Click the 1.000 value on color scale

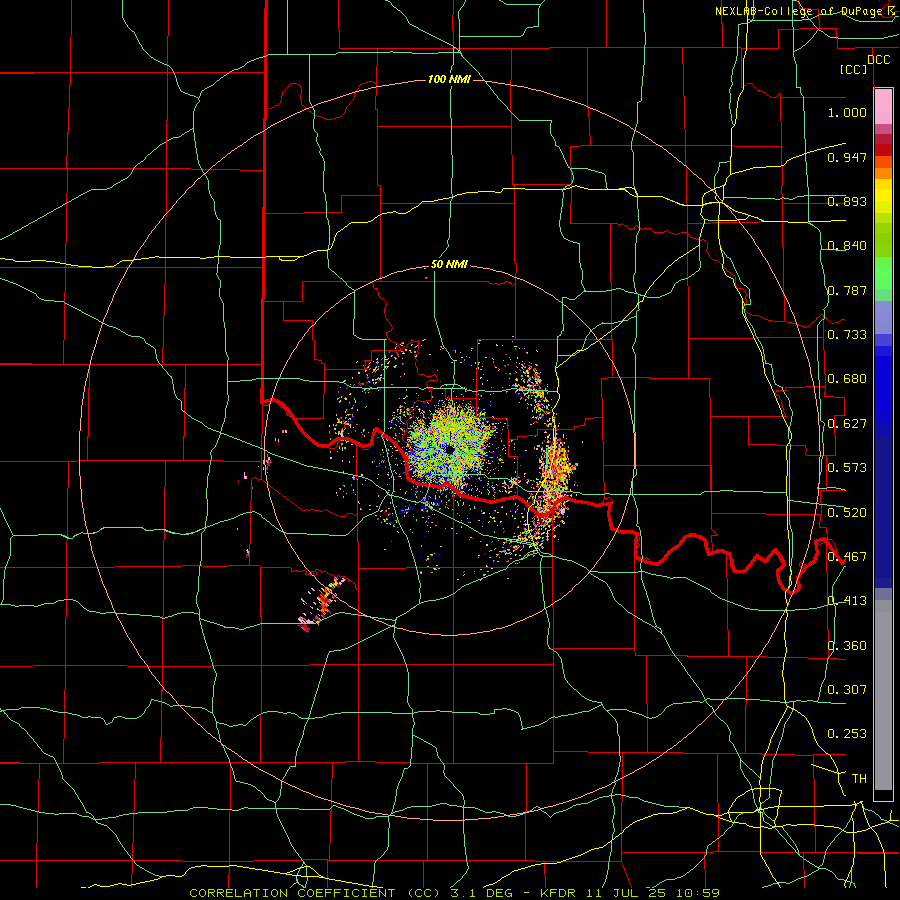pyautogui.click(x=847, y=112)
